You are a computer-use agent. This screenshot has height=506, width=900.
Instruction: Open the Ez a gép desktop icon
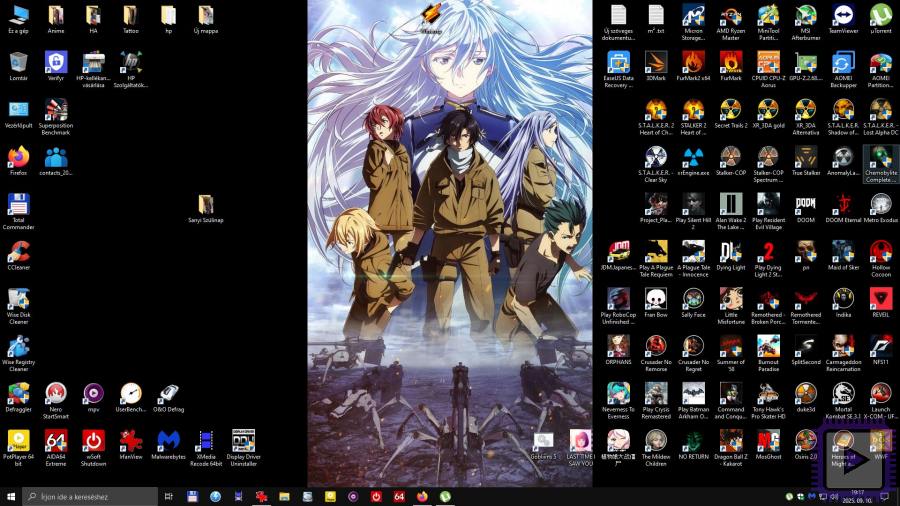(x=18, y=20)
